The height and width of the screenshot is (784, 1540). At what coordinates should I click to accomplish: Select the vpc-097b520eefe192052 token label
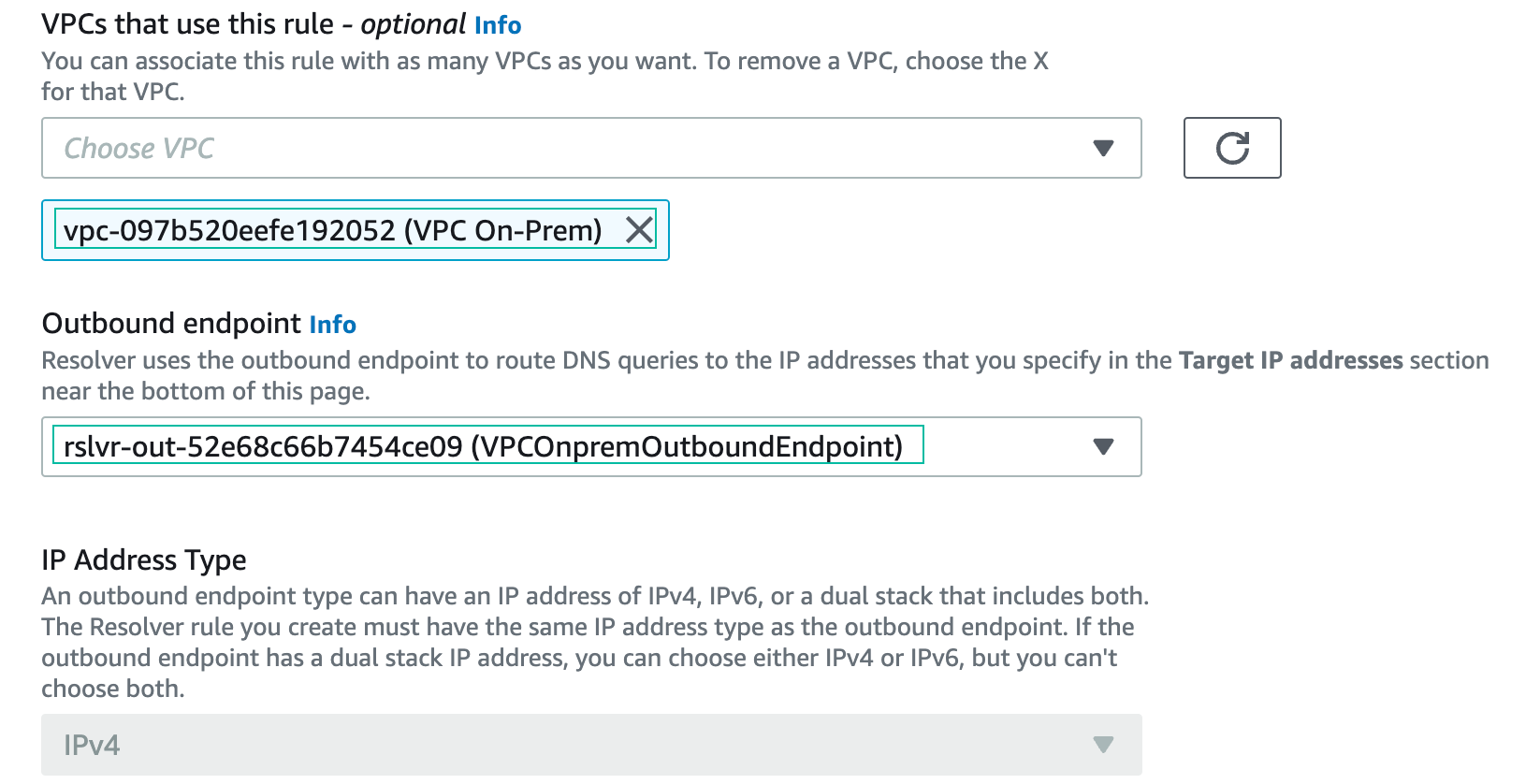point(332,230)
